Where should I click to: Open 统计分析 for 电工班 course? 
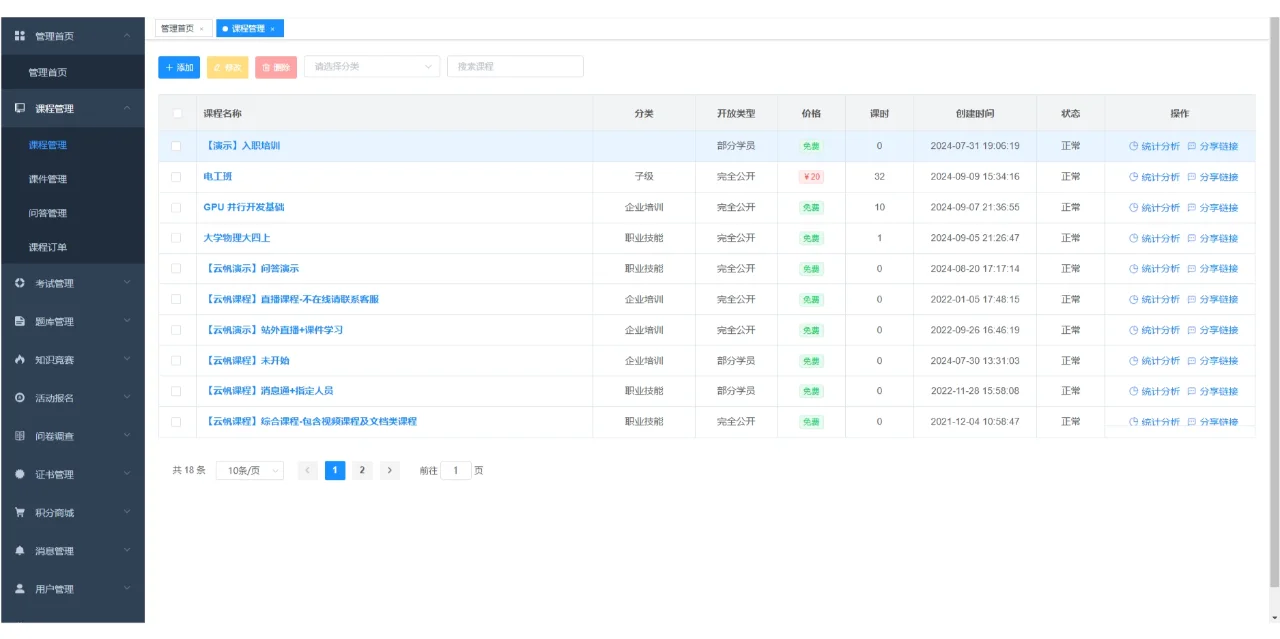point(1154,177)
